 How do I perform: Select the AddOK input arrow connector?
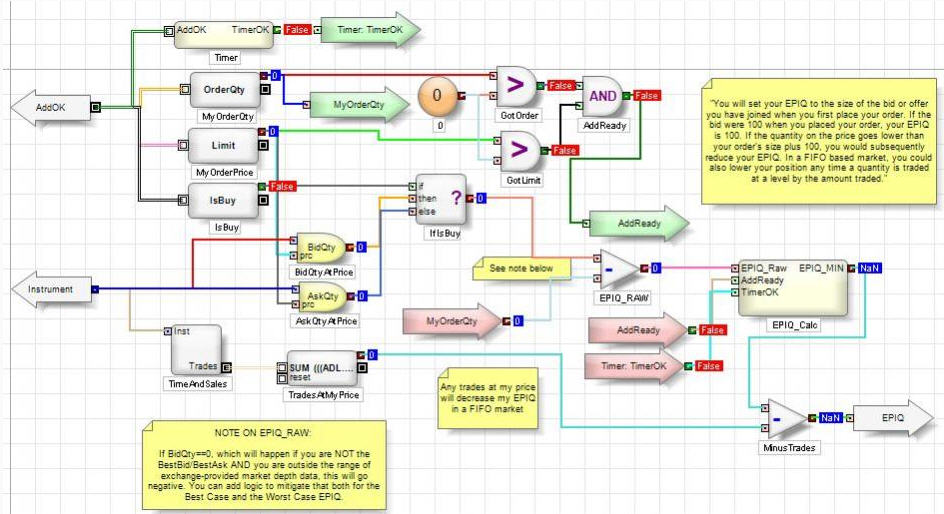pos(50,107)
